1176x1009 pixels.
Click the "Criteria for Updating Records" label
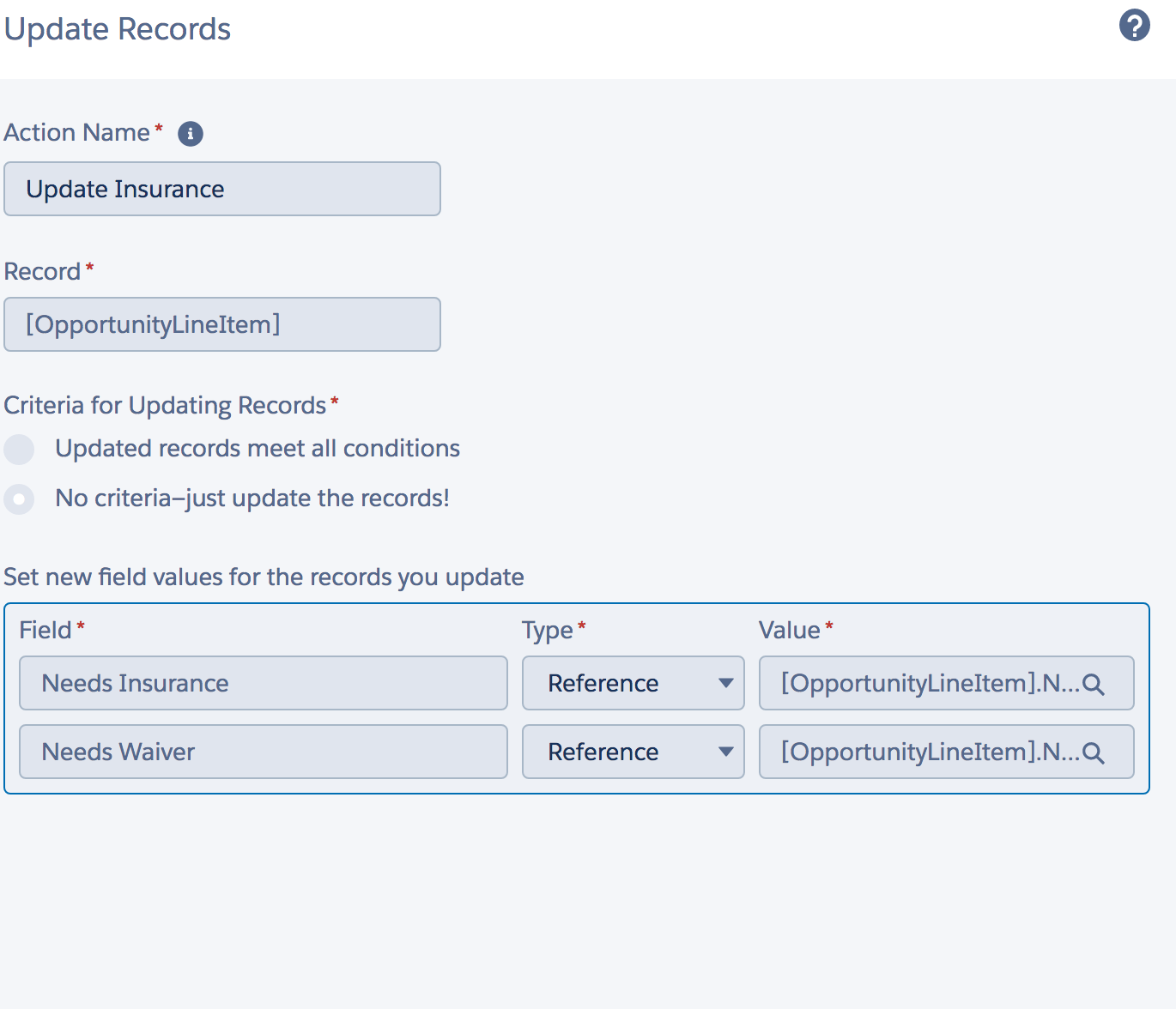[165, 405]
